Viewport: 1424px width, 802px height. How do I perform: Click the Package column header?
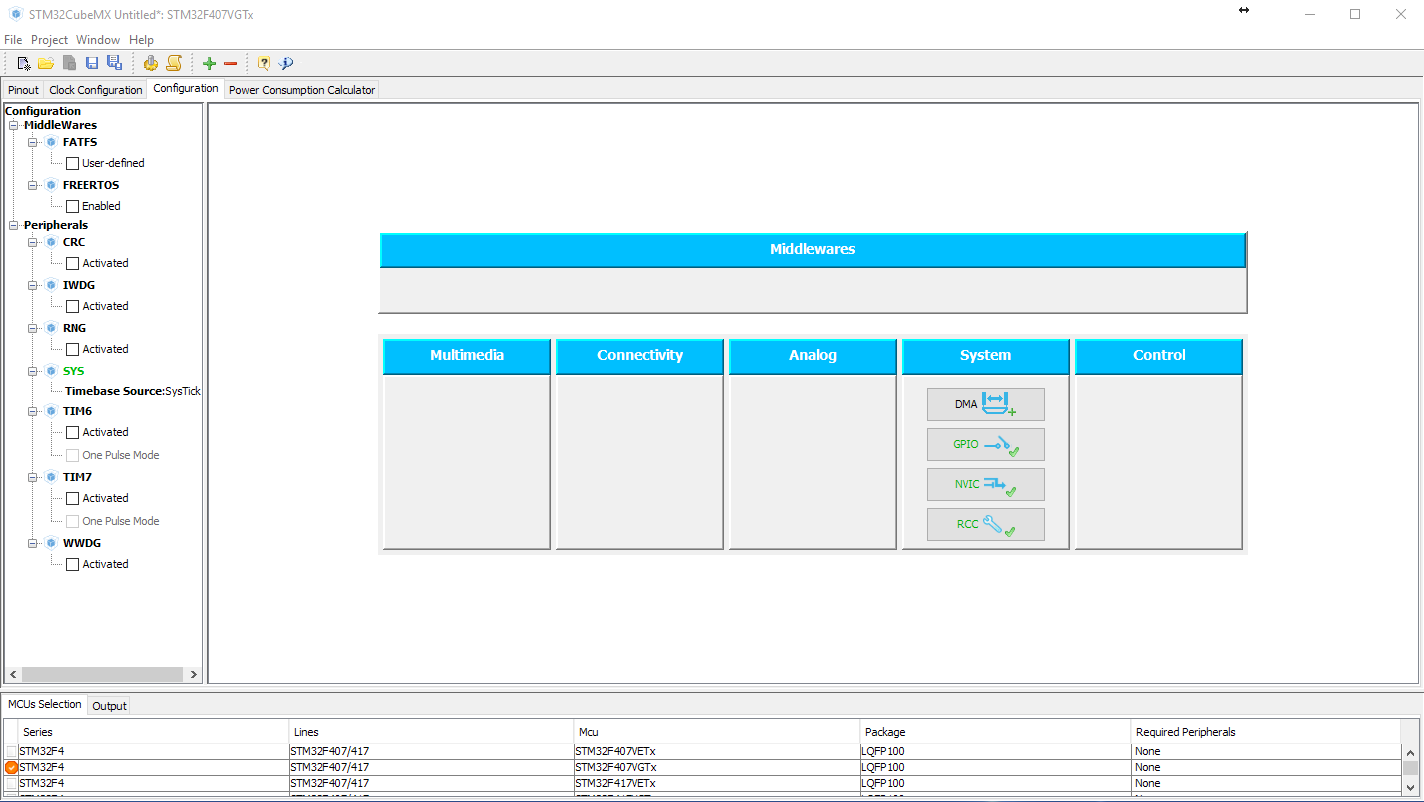pyautogui.click(x=995, y=732)
